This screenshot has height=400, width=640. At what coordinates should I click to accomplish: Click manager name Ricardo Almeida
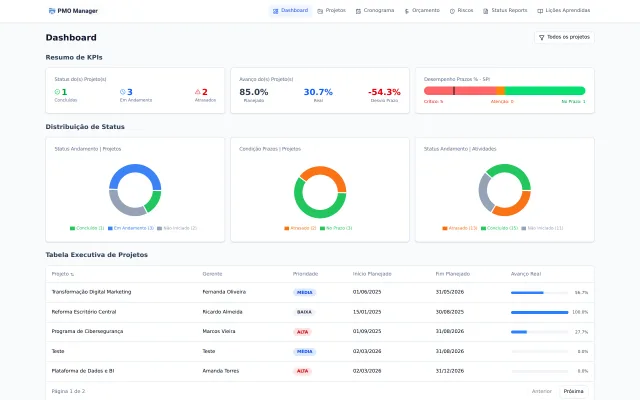(x=222, y=312)
